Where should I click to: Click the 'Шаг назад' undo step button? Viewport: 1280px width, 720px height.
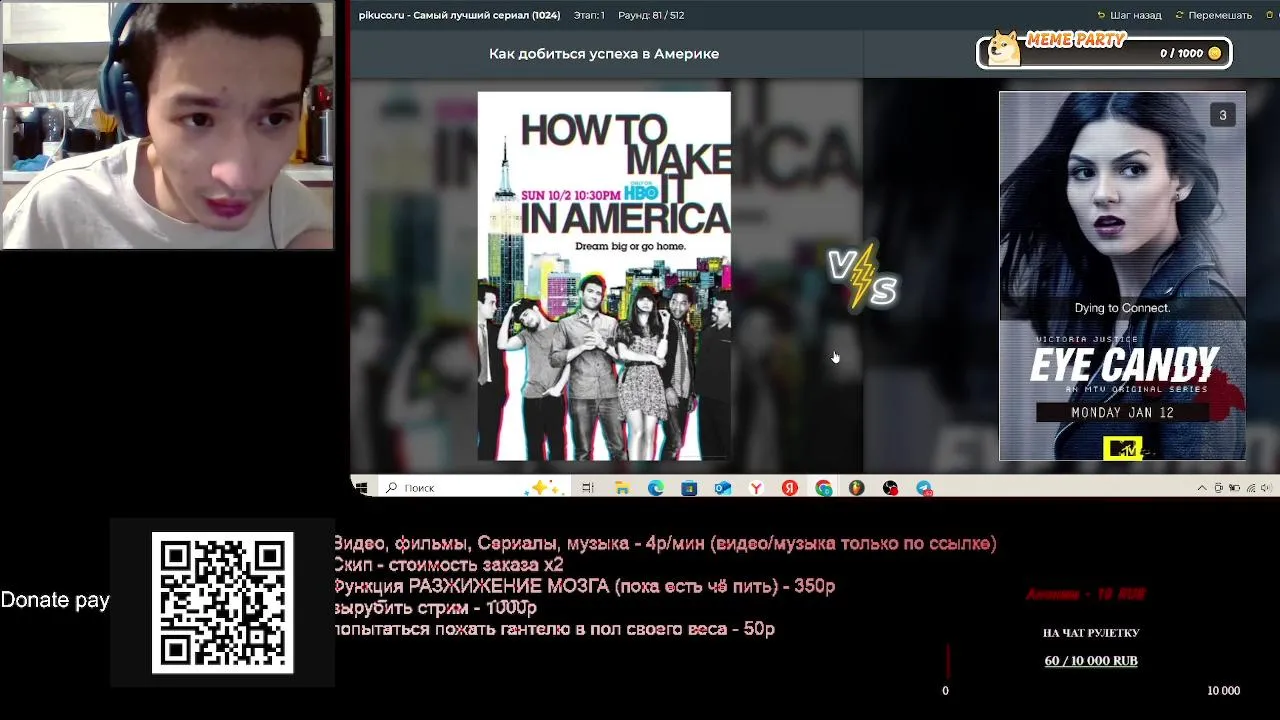click(x=1129, y=15)
